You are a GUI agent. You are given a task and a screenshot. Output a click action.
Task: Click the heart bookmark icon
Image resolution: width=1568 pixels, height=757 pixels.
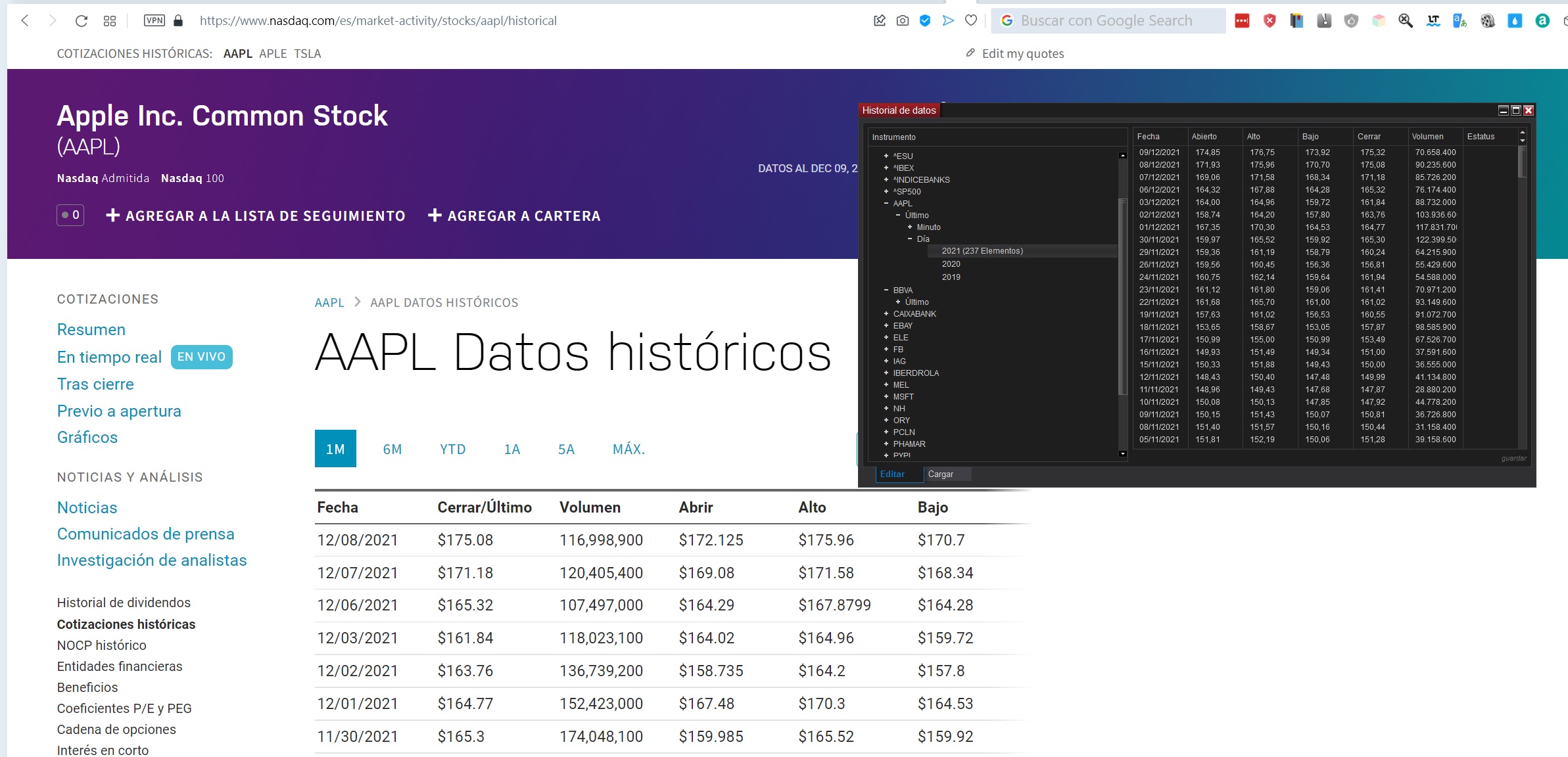(x=971, y=21)
